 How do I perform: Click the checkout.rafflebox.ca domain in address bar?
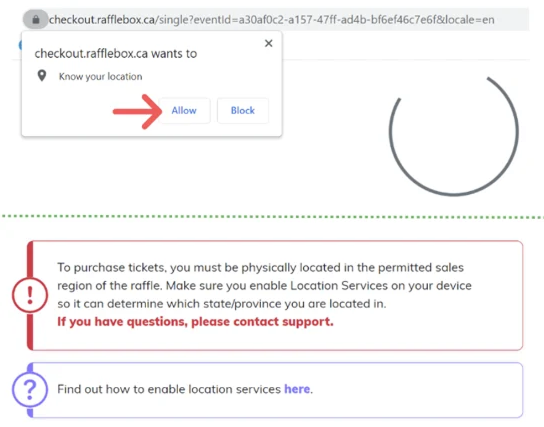tap(102, 20)
